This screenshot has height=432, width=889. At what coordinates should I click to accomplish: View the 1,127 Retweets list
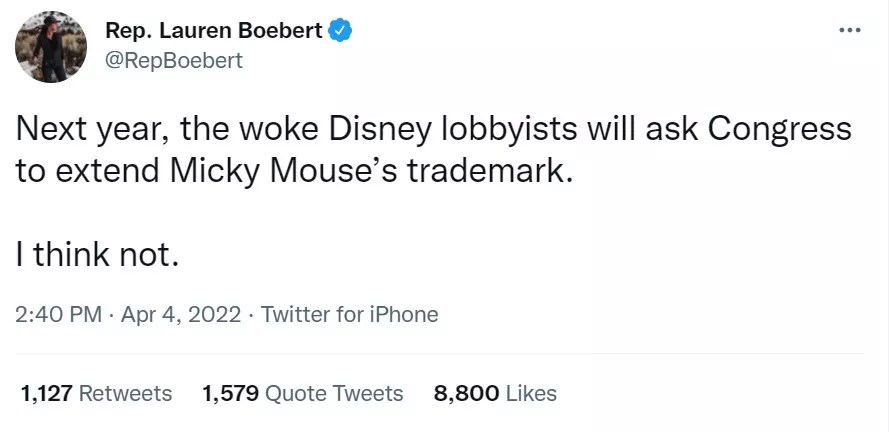pos(96,393)
